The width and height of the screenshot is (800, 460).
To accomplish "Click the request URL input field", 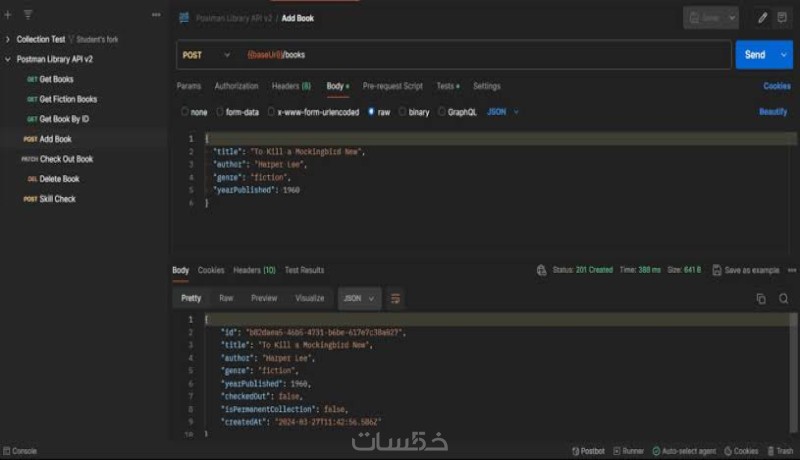I will click(485, 55).
